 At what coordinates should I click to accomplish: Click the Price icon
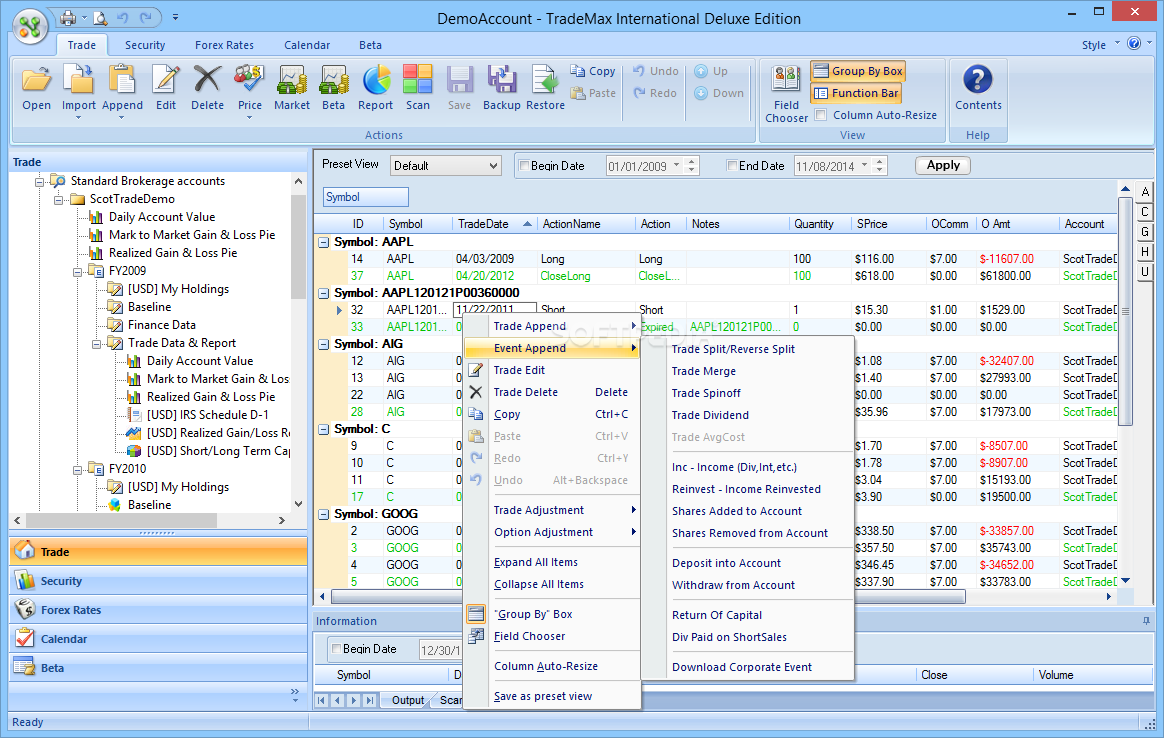tap(249, 79)
